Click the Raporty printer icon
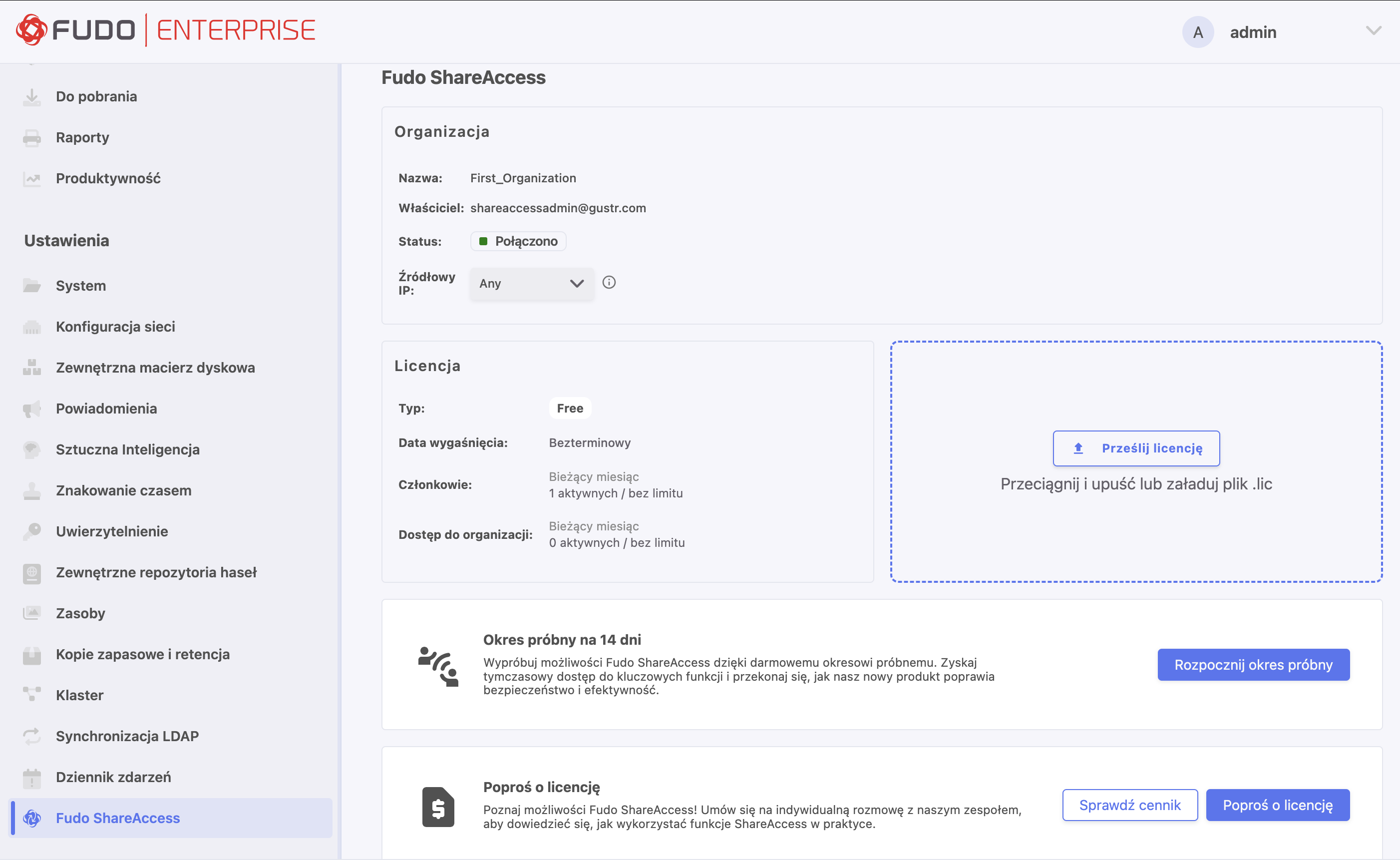The image size is (1400, 860). [x=32, y=138]
